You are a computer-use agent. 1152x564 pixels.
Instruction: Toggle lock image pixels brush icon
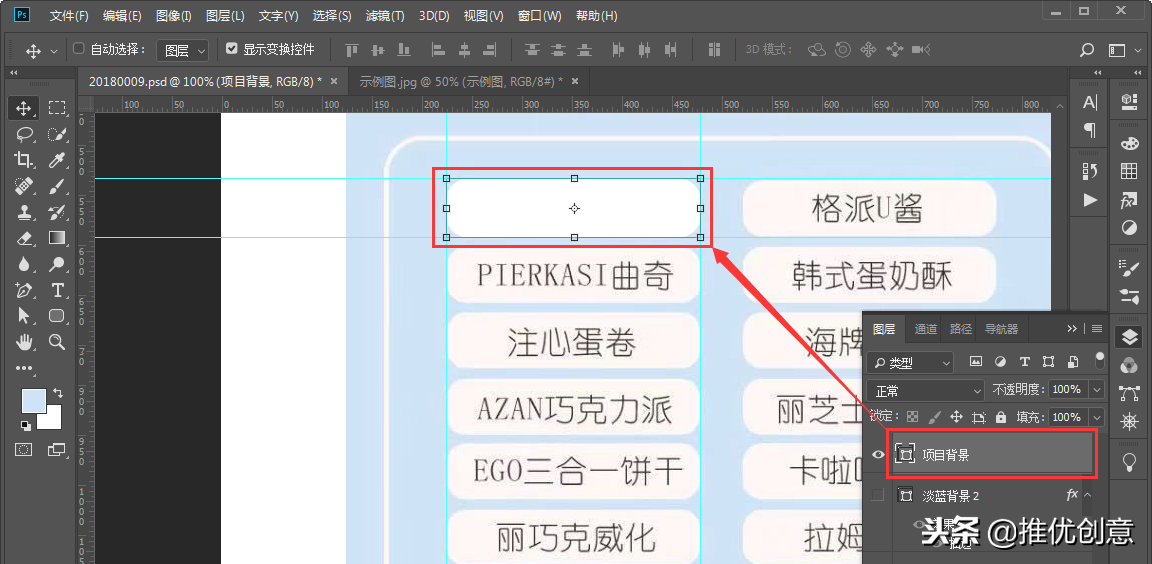[x=934, y=417]
